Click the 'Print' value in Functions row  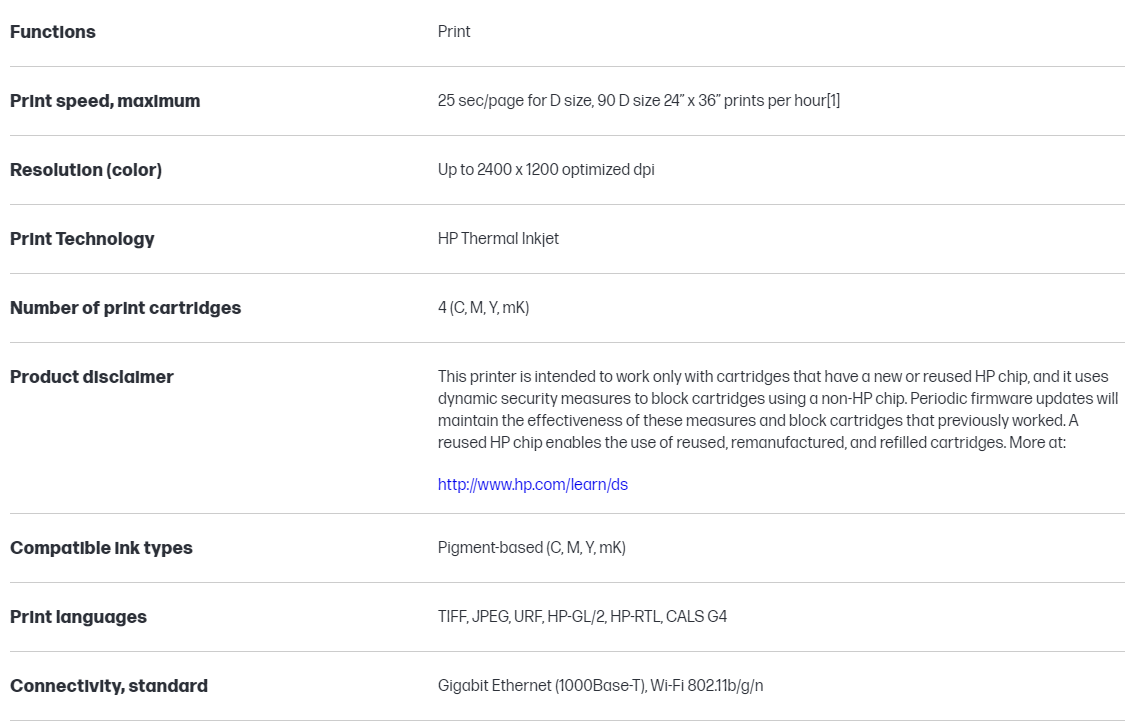[x=454, y=32]
